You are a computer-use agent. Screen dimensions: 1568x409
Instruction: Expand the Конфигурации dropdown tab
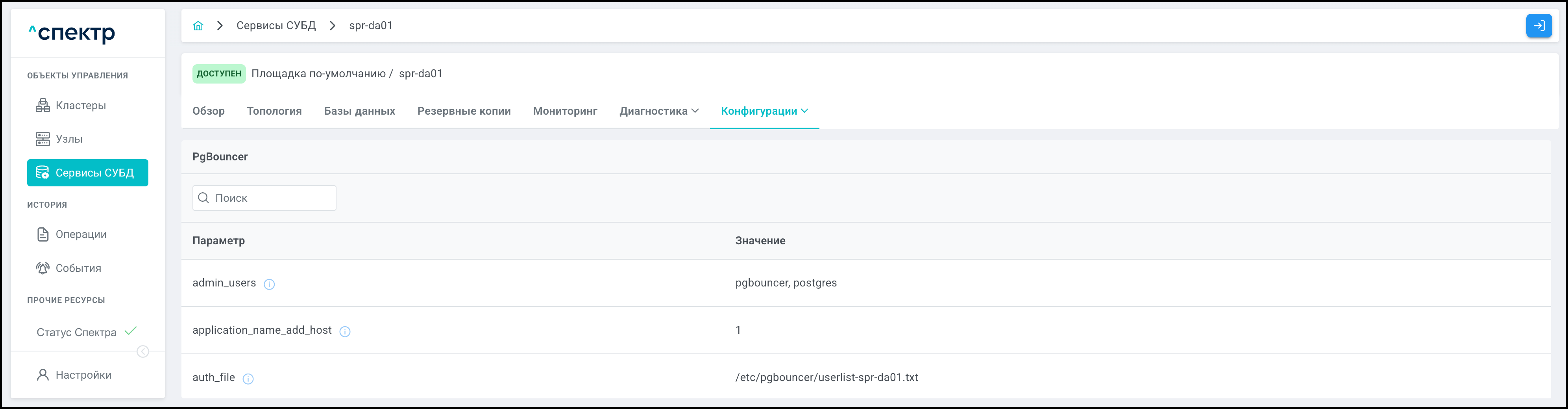pyautogui.click(x=764, y=111)
